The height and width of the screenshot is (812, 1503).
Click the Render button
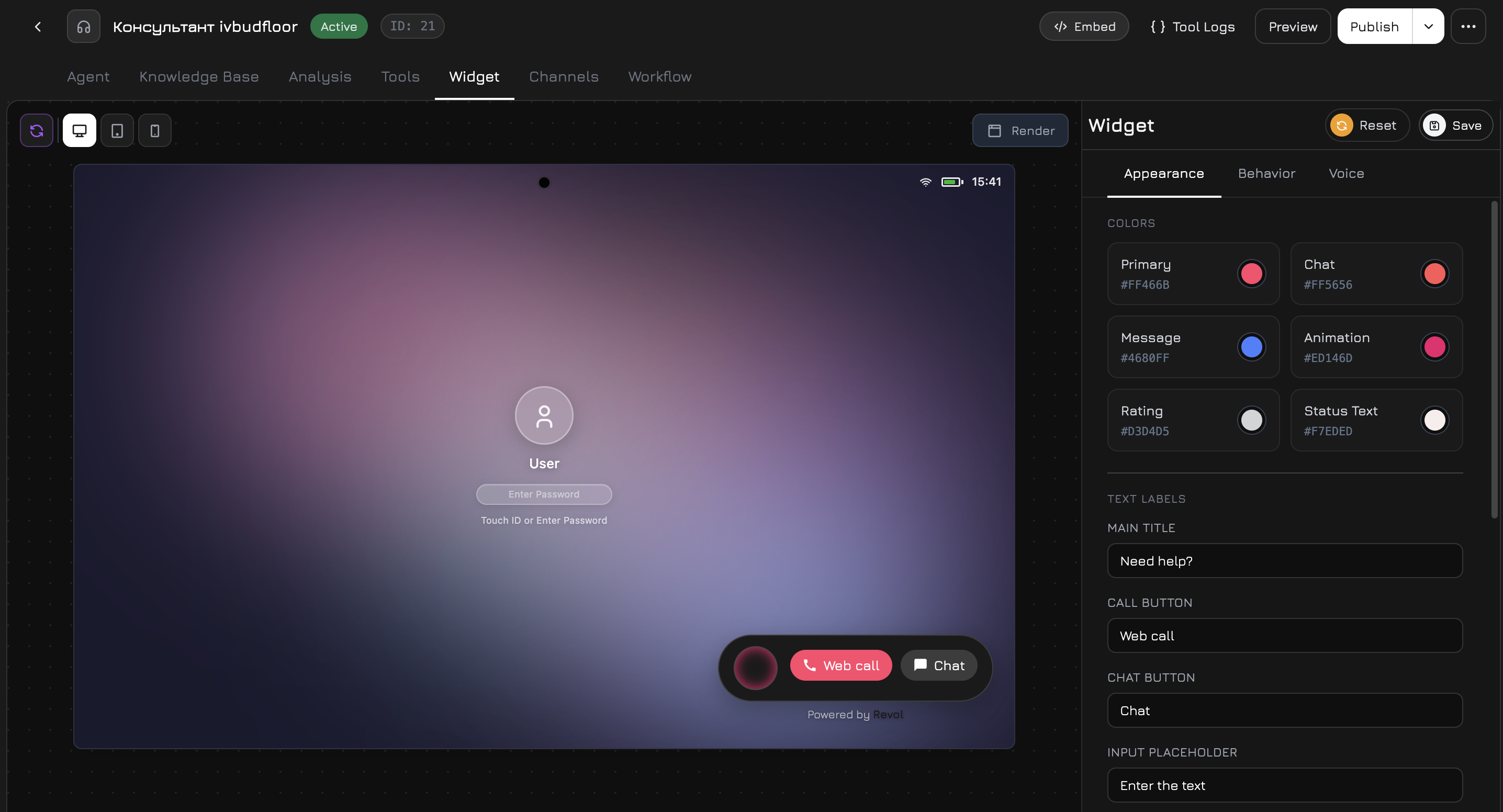click(1020, 130)
